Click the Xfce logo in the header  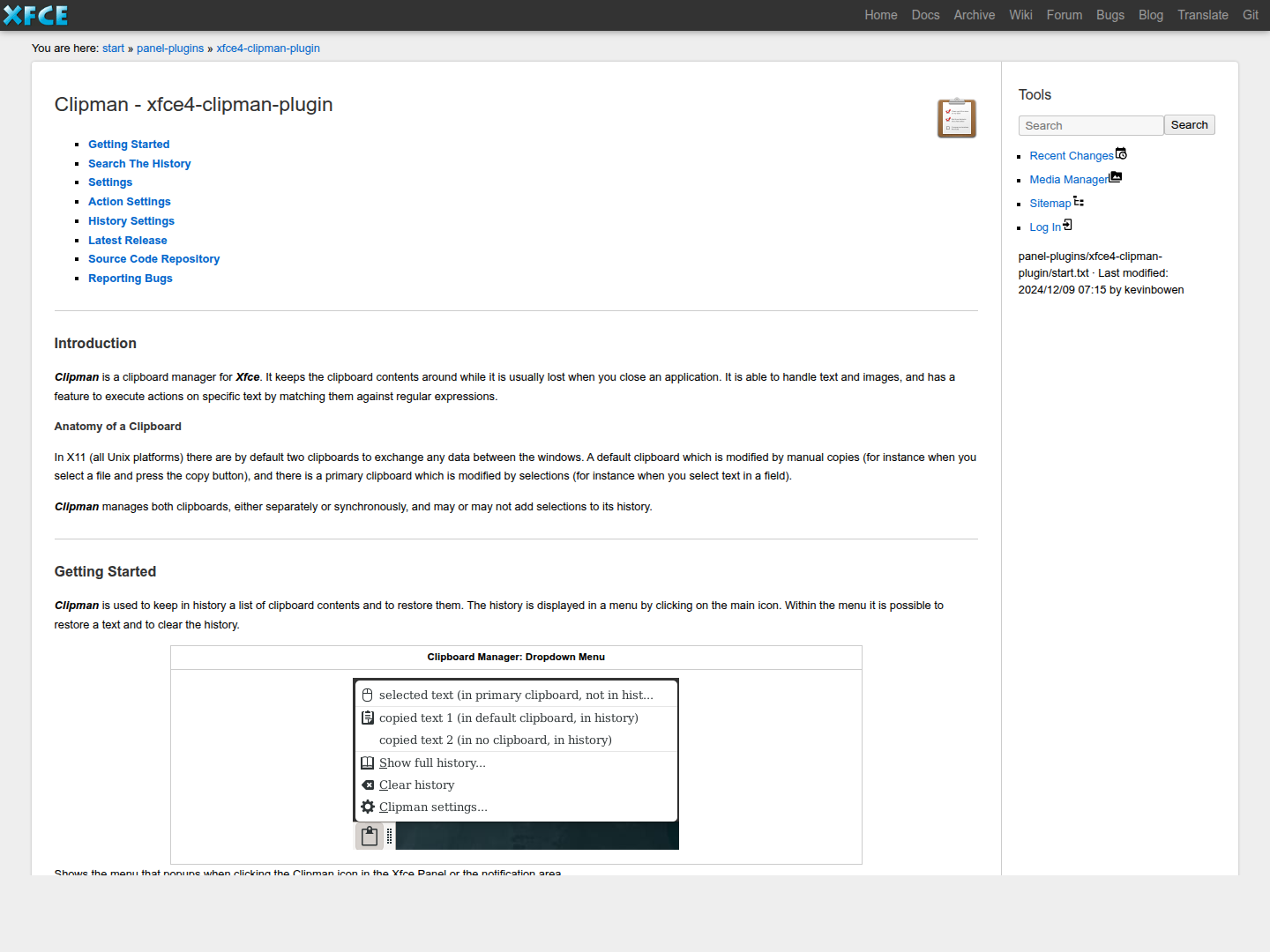[35, 15]
